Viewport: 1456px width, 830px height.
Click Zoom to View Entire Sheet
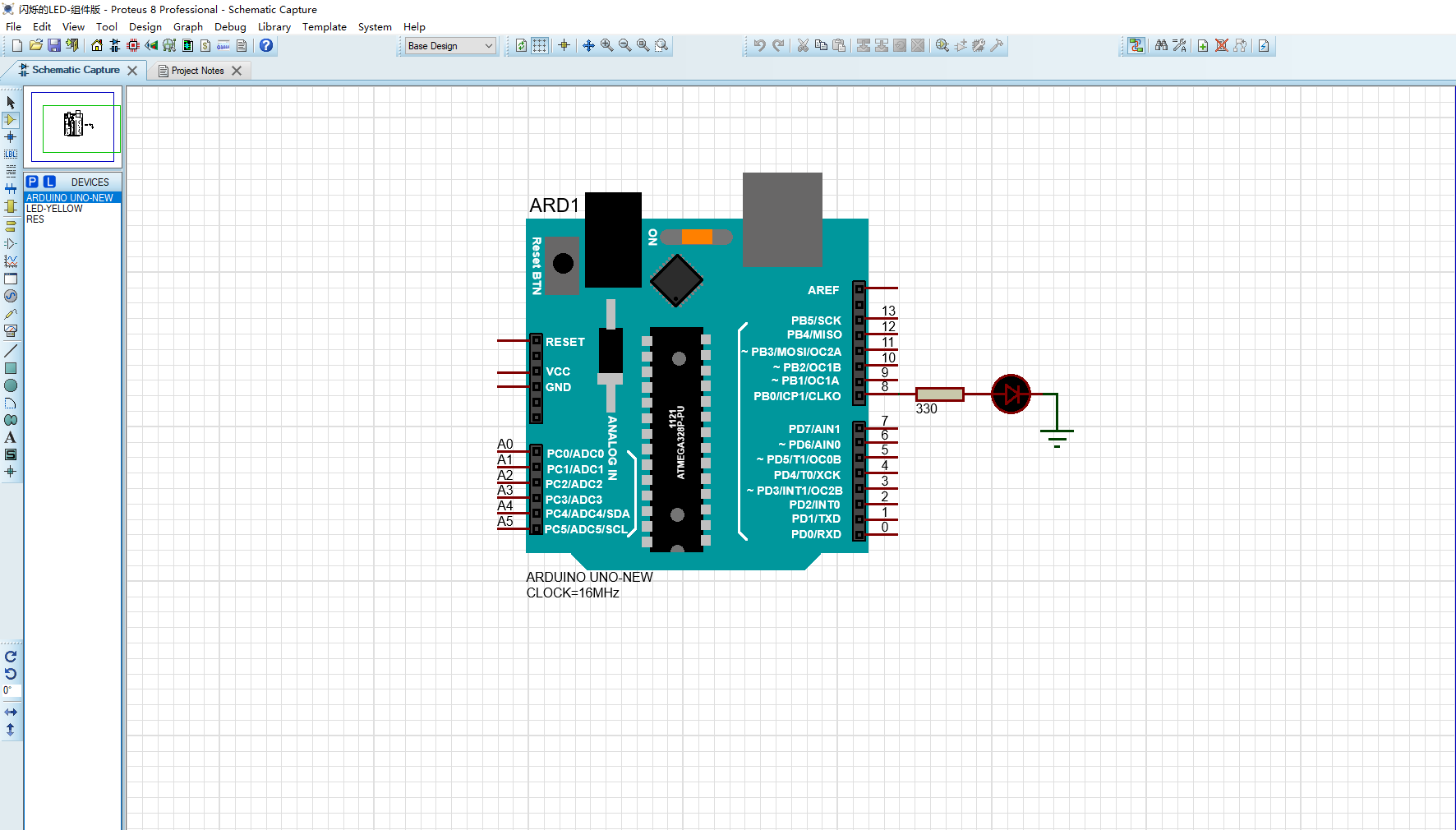click(x=643, y=46)
